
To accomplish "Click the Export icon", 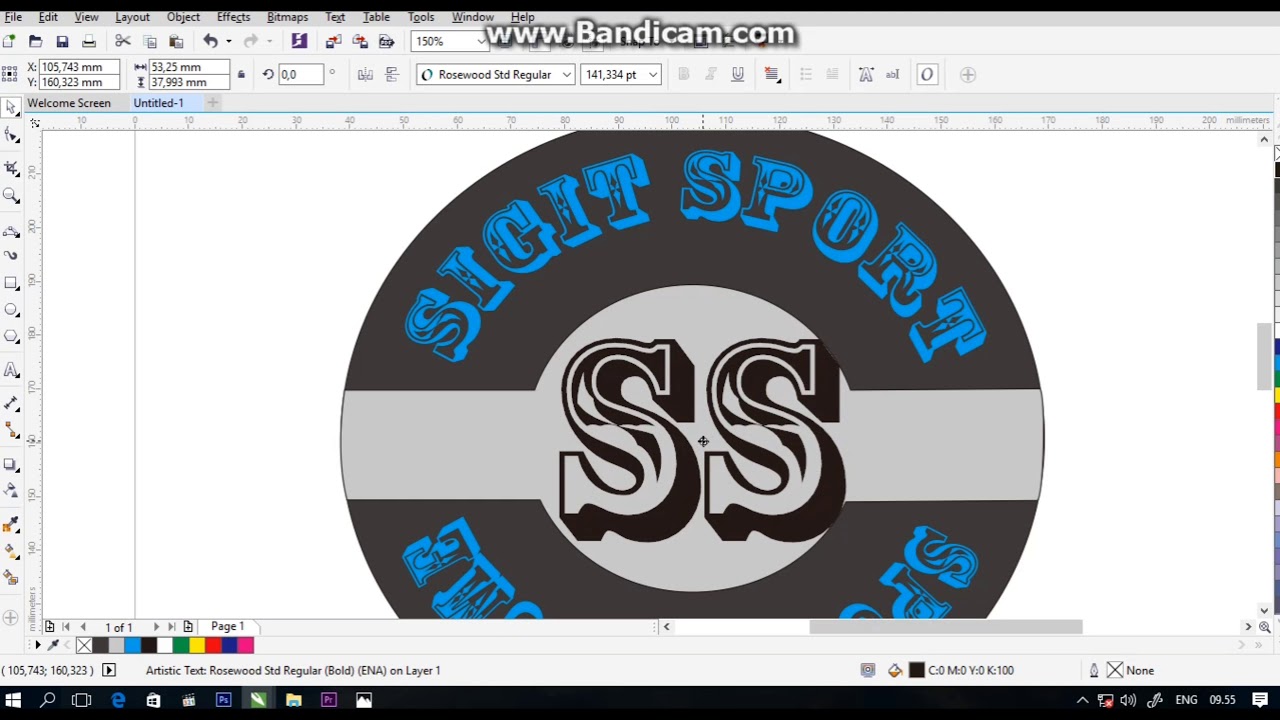I will [360, 41].
